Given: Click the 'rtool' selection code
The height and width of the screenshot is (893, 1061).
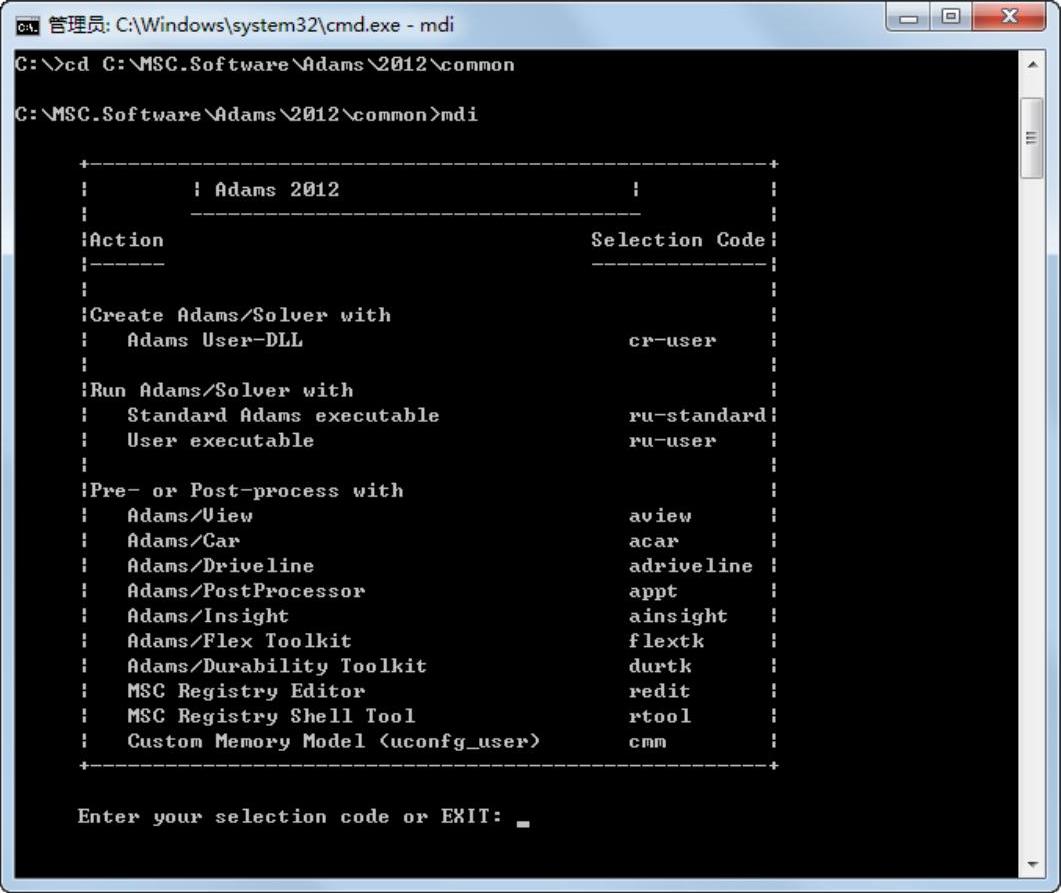Looking at the screenshot, I should point(660,716).
